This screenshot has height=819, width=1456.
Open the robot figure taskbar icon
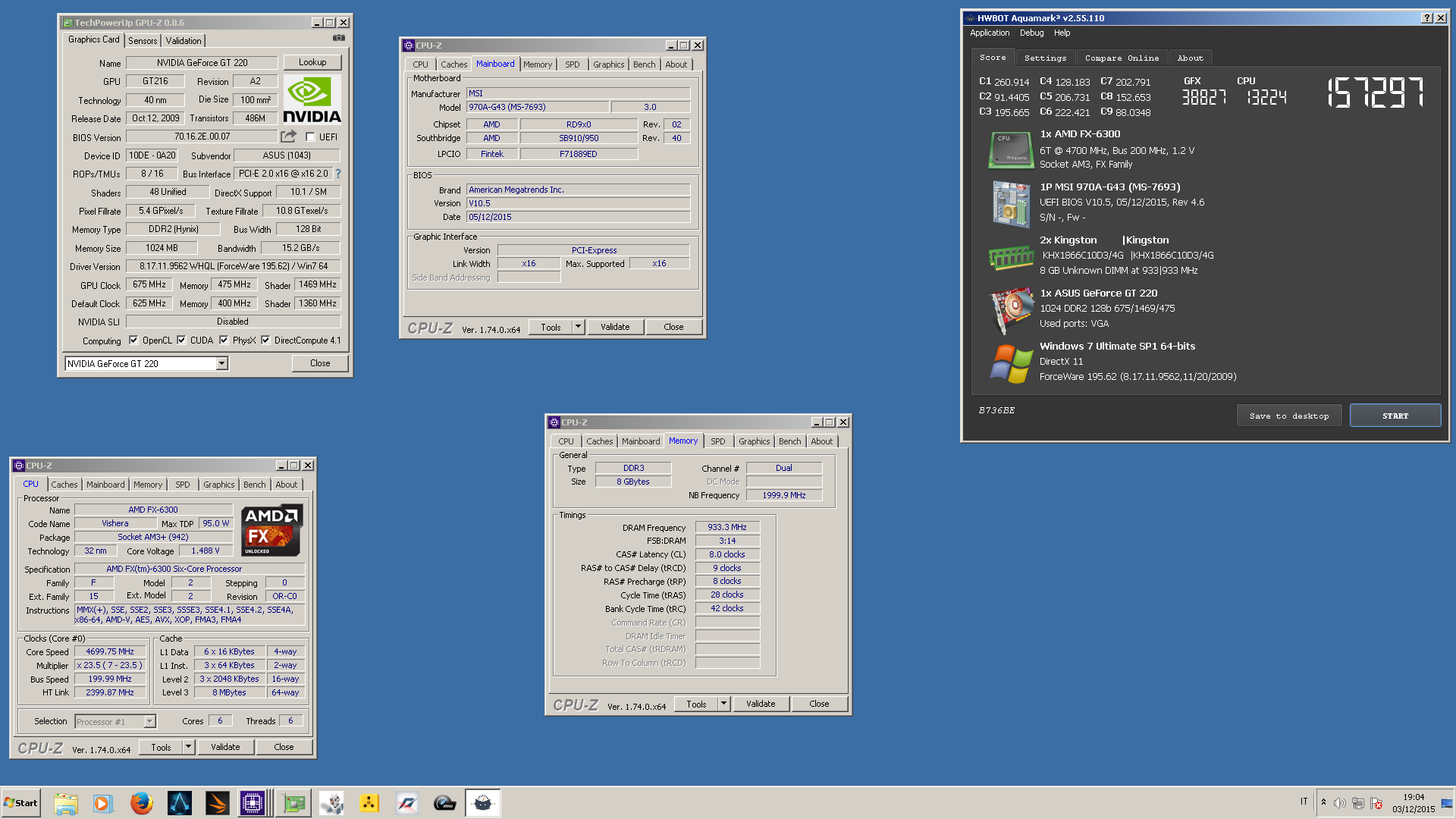(331, 803)
